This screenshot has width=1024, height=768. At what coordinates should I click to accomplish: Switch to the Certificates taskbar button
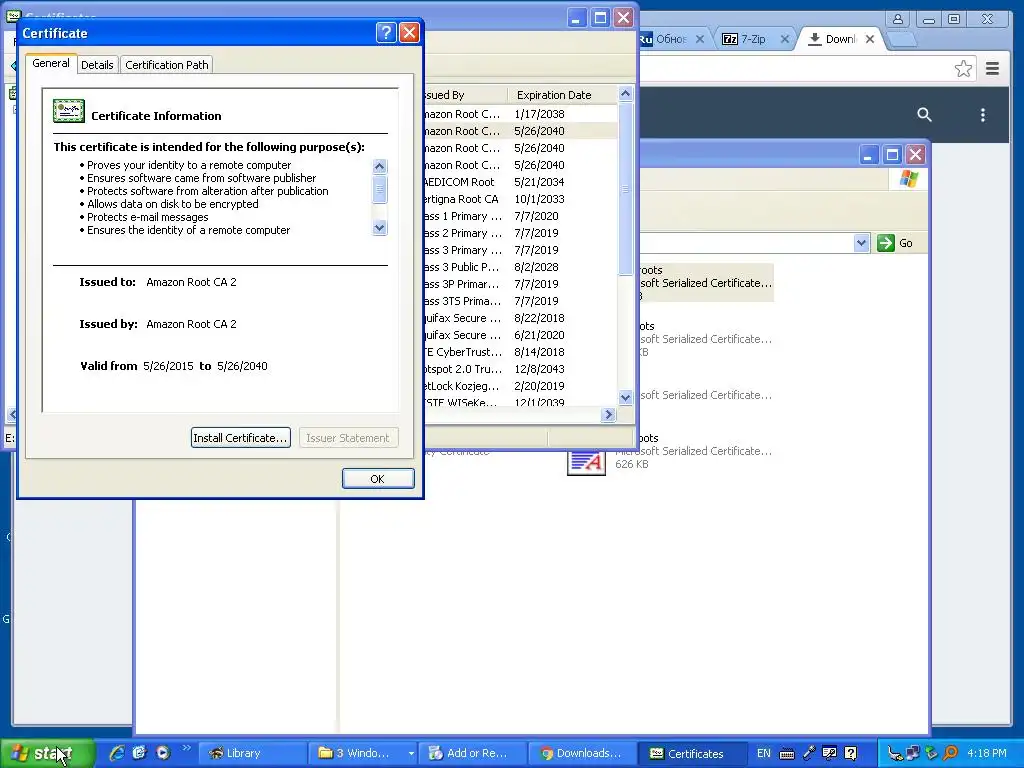pos(691,753)
